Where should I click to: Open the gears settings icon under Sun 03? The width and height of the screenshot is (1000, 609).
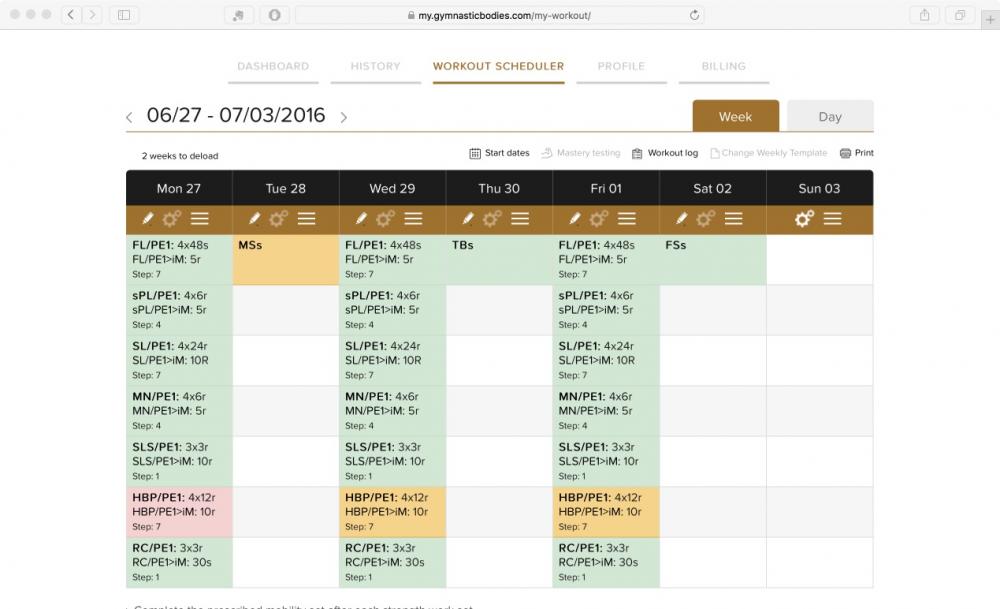(804, 219)
